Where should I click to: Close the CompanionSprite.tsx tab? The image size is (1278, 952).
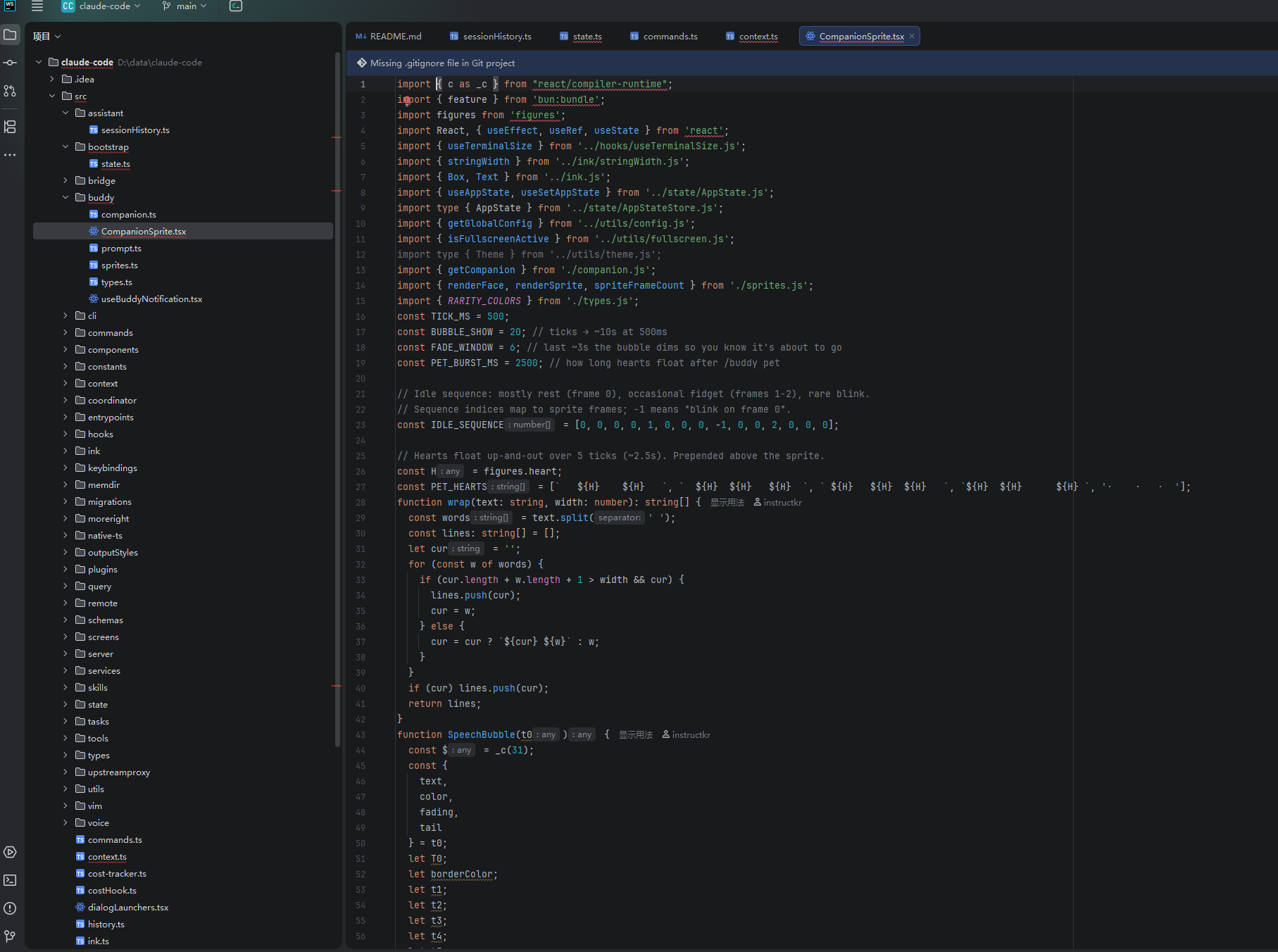tap(912, 36)
